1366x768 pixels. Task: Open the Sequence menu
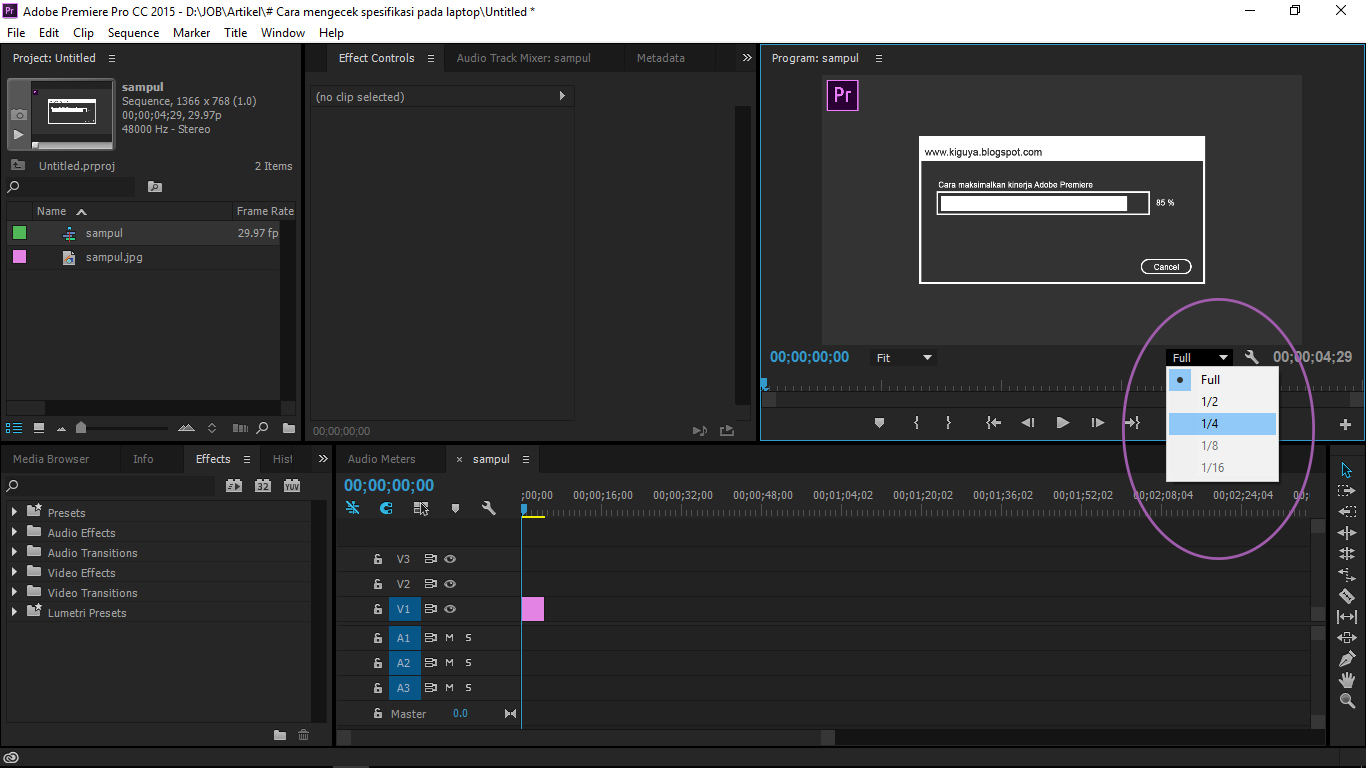coord(133,33)
